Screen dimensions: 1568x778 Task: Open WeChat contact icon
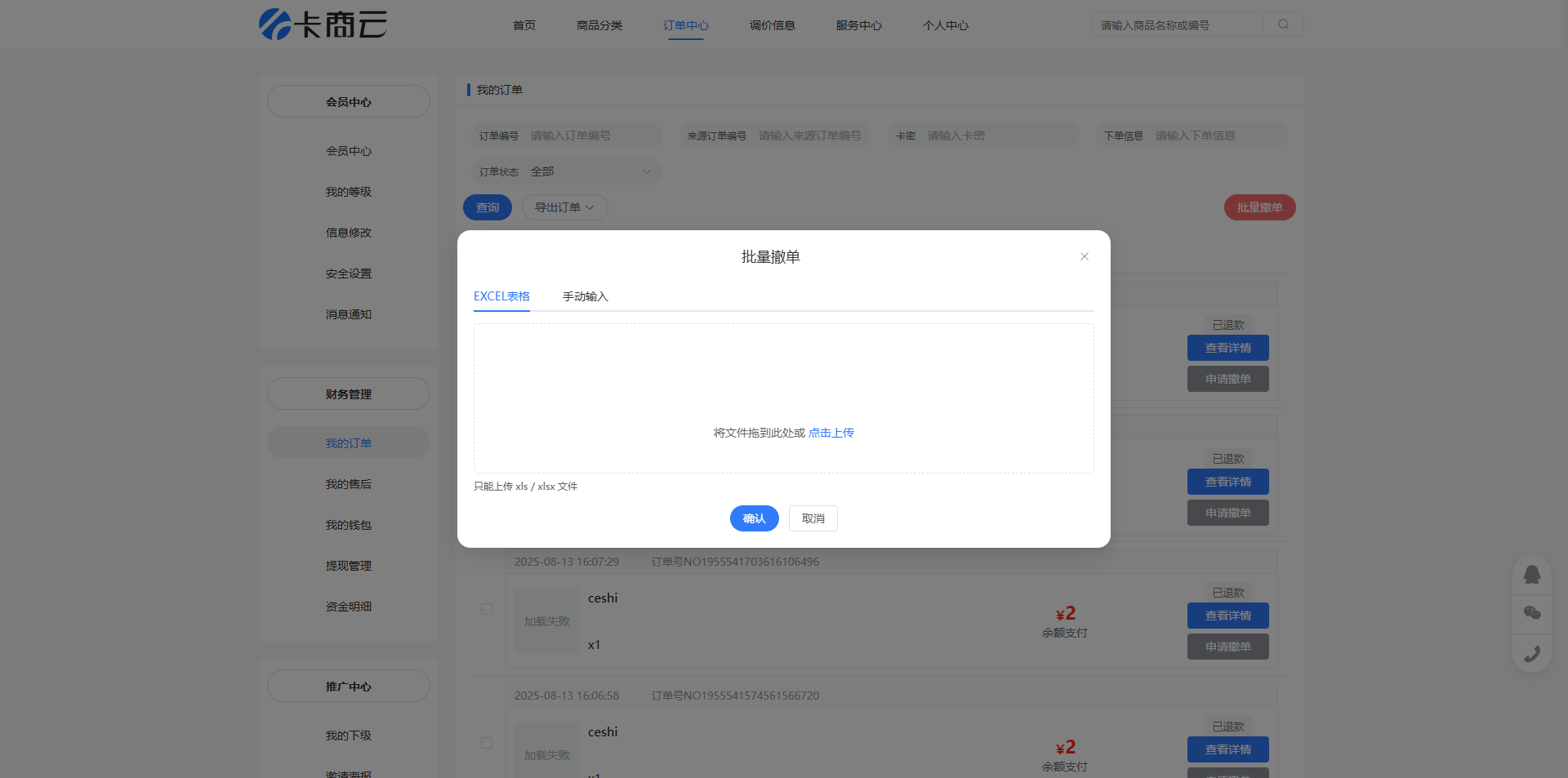click(1531, 613)
